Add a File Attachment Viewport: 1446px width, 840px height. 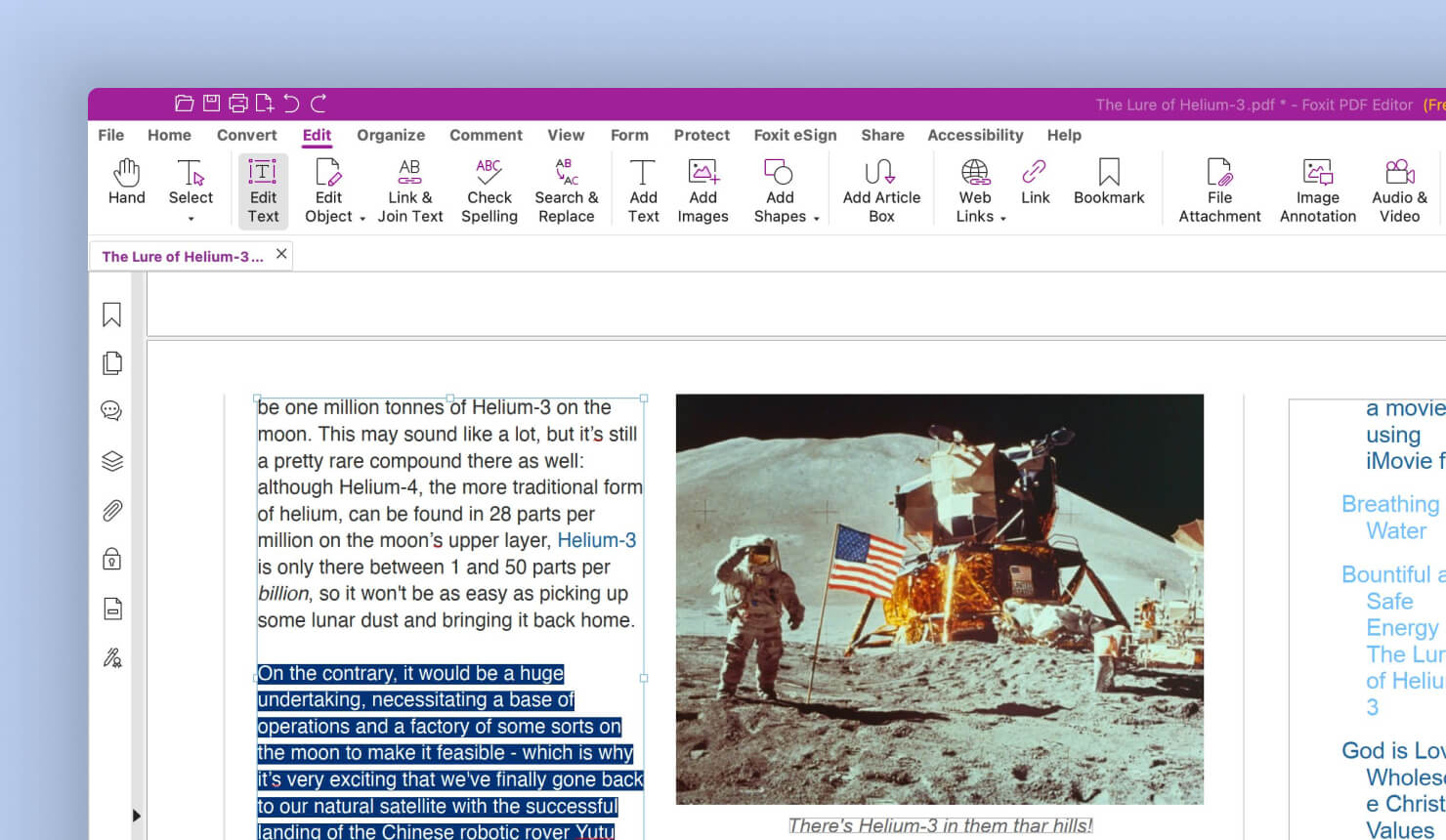coord(1219,190)
